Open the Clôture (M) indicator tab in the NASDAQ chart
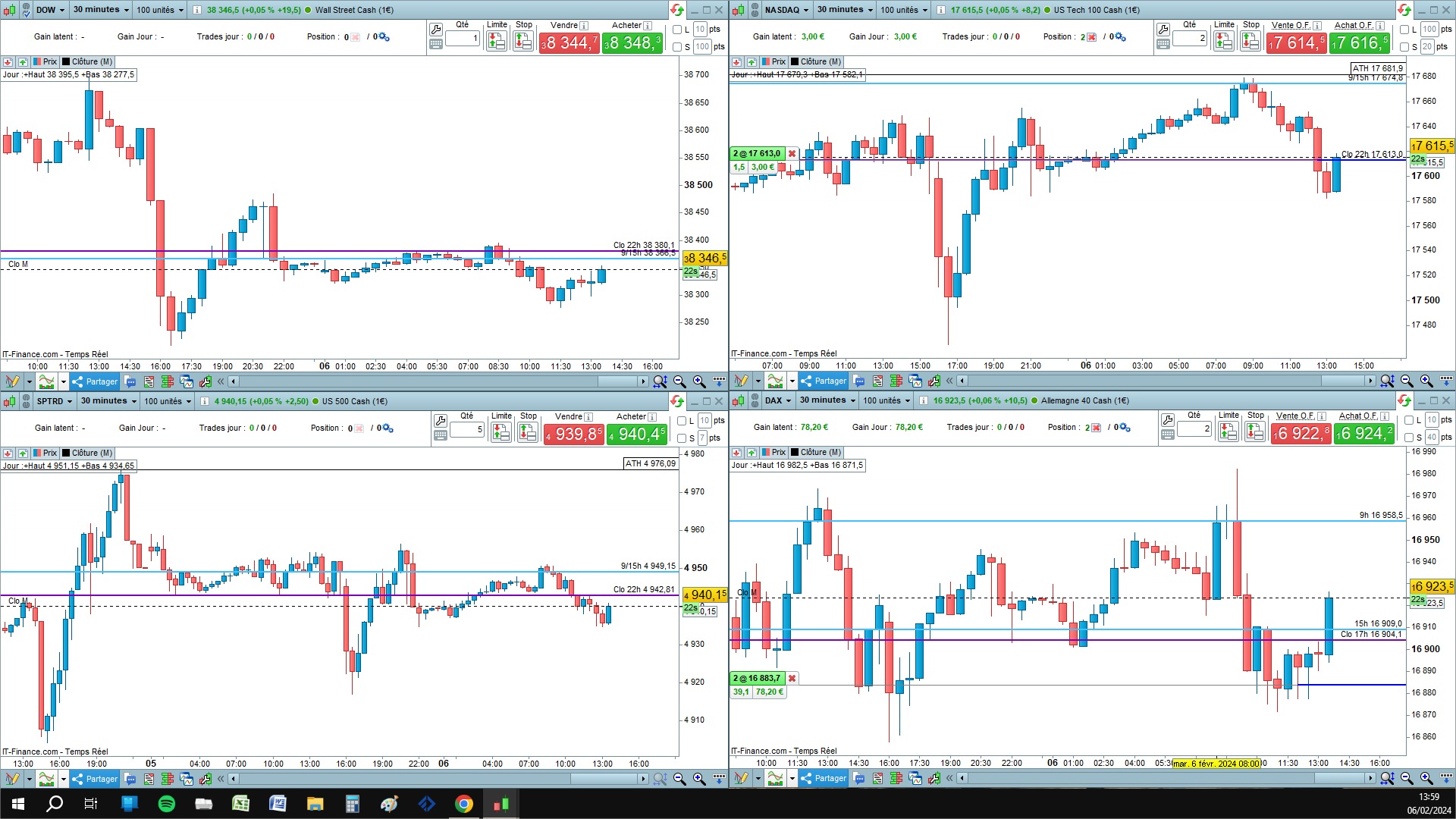Image resolution: width=1456 pixels, height=819 pixels. coord(816,61)
